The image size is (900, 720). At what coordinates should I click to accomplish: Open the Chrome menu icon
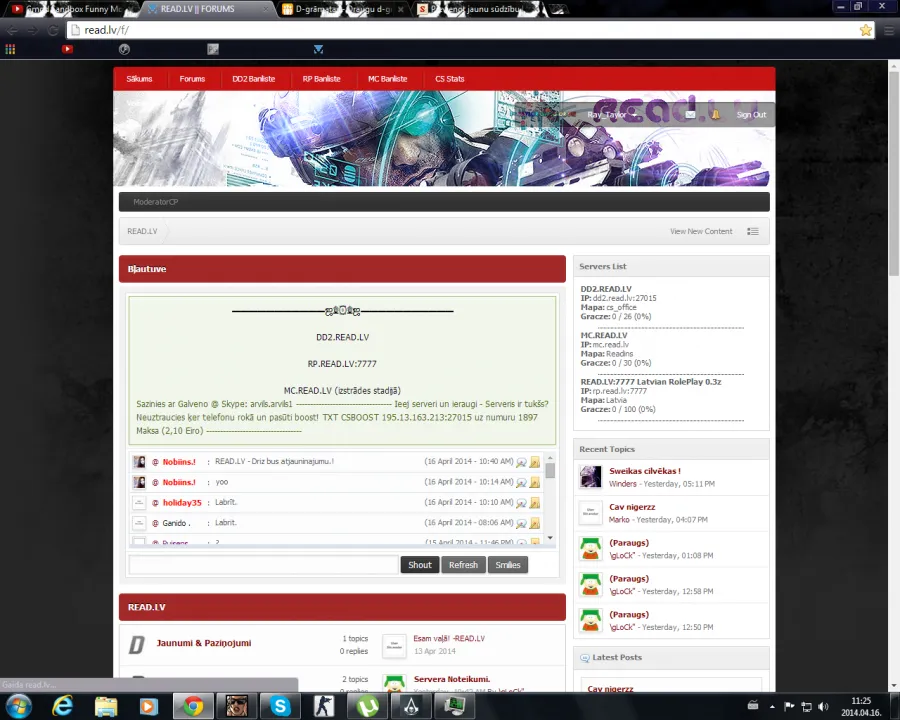(889, 30)
